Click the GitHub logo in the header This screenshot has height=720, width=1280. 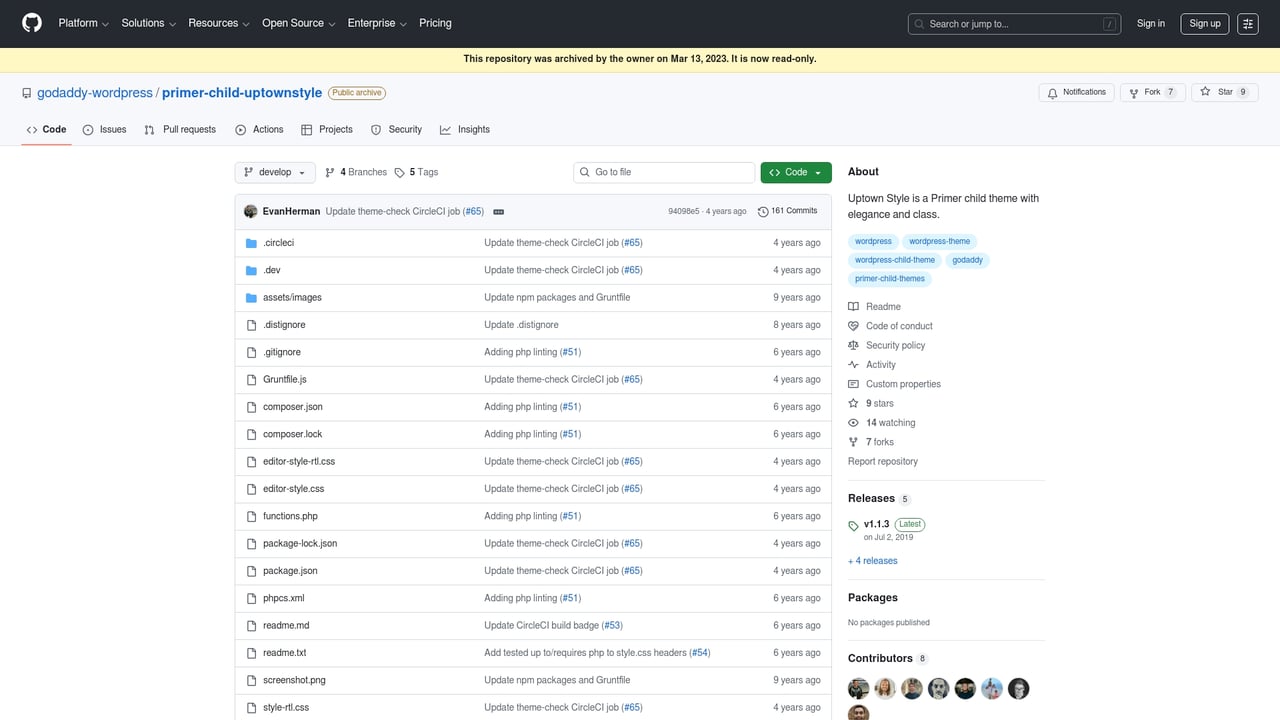pyautogui.click(x=31, y=23)
